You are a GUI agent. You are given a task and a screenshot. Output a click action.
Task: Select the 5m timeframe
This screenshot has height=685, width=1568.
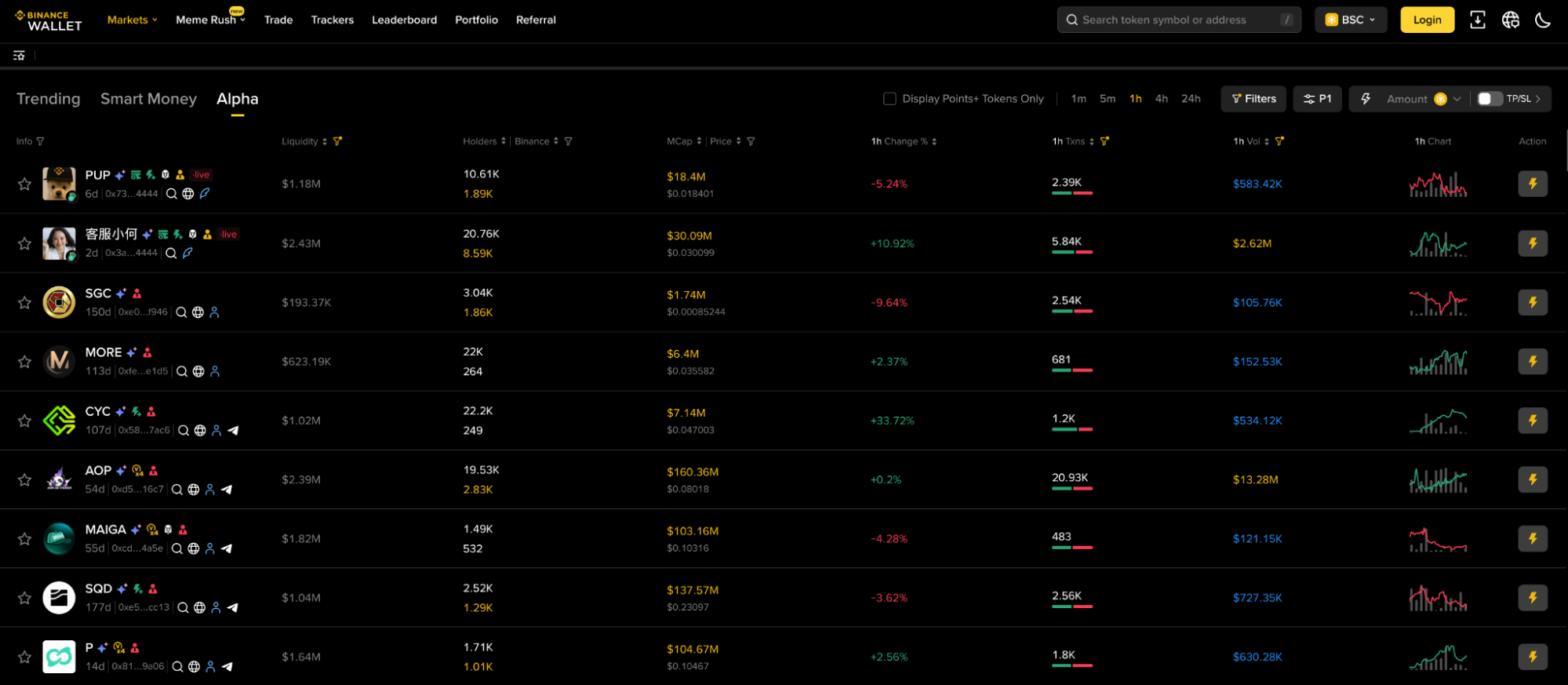(1108, 99)
